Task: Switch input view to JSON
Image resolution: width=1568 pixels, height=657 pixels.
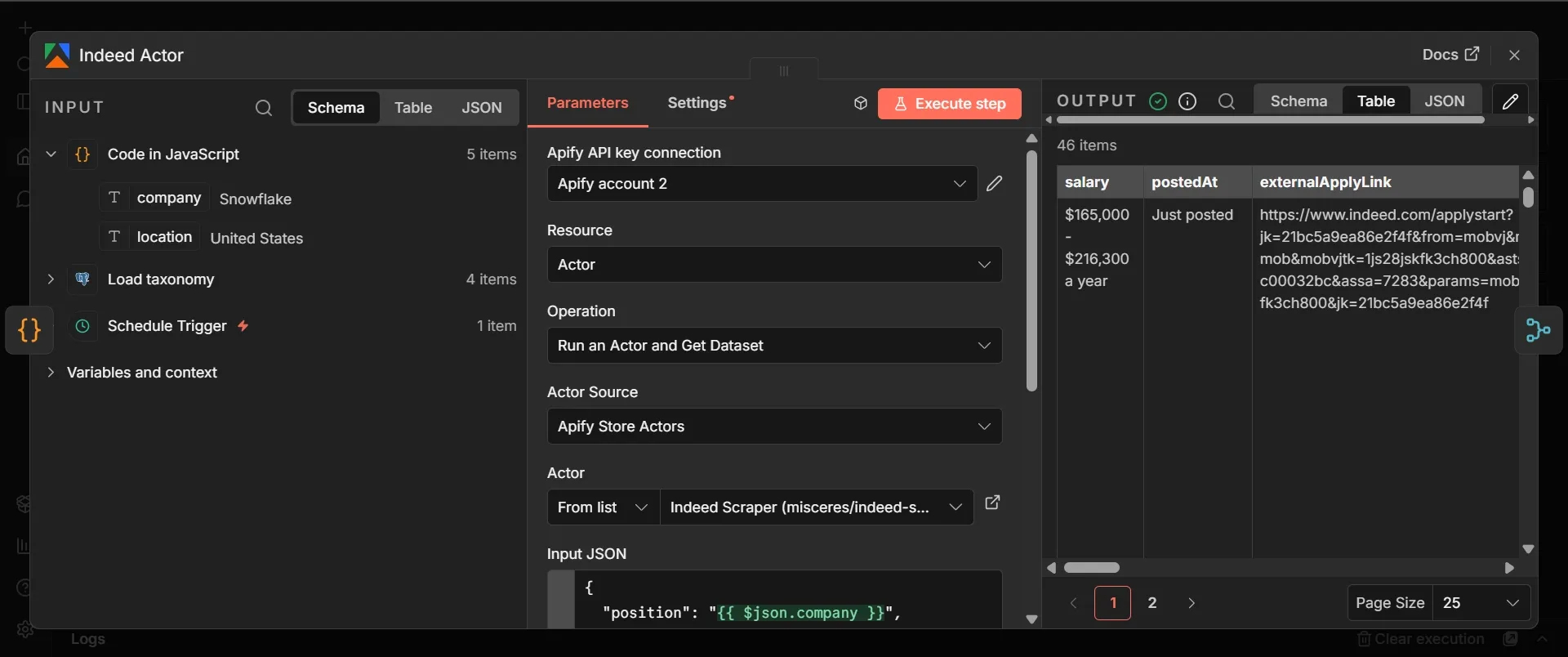Action: [x=482, y=108]
